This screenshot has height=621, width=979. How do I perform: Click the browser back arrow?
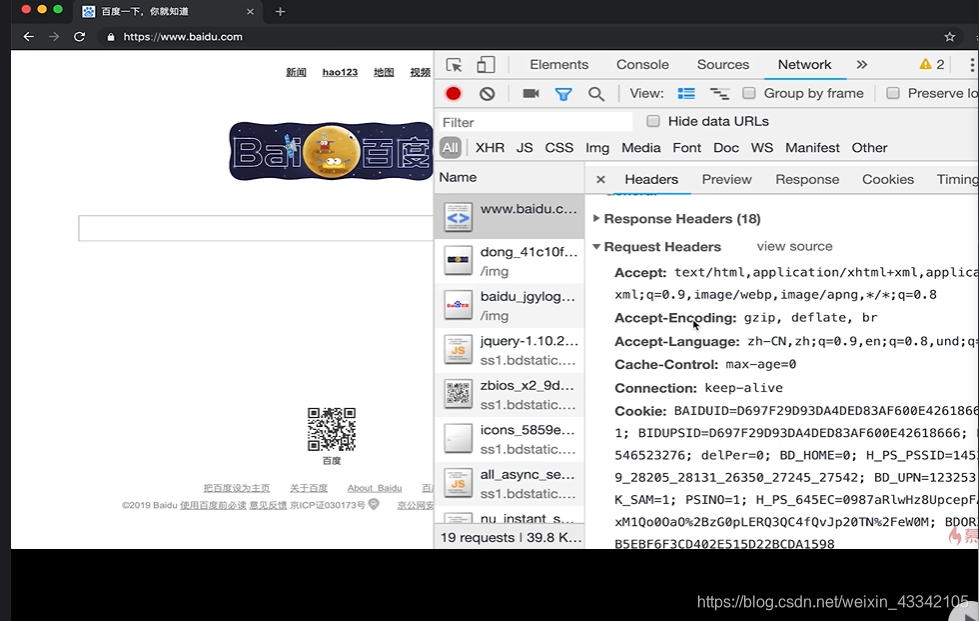[29, 37]
